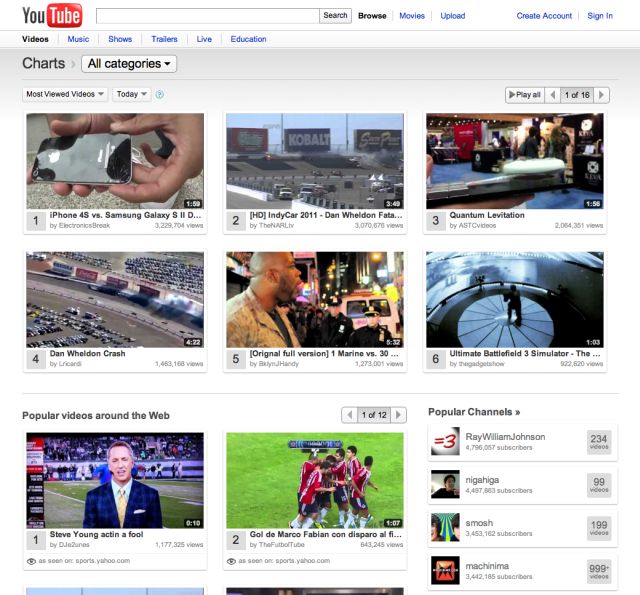Switch to the Music tab
This screenshot has height=595, width=640.
pos(78,39)
